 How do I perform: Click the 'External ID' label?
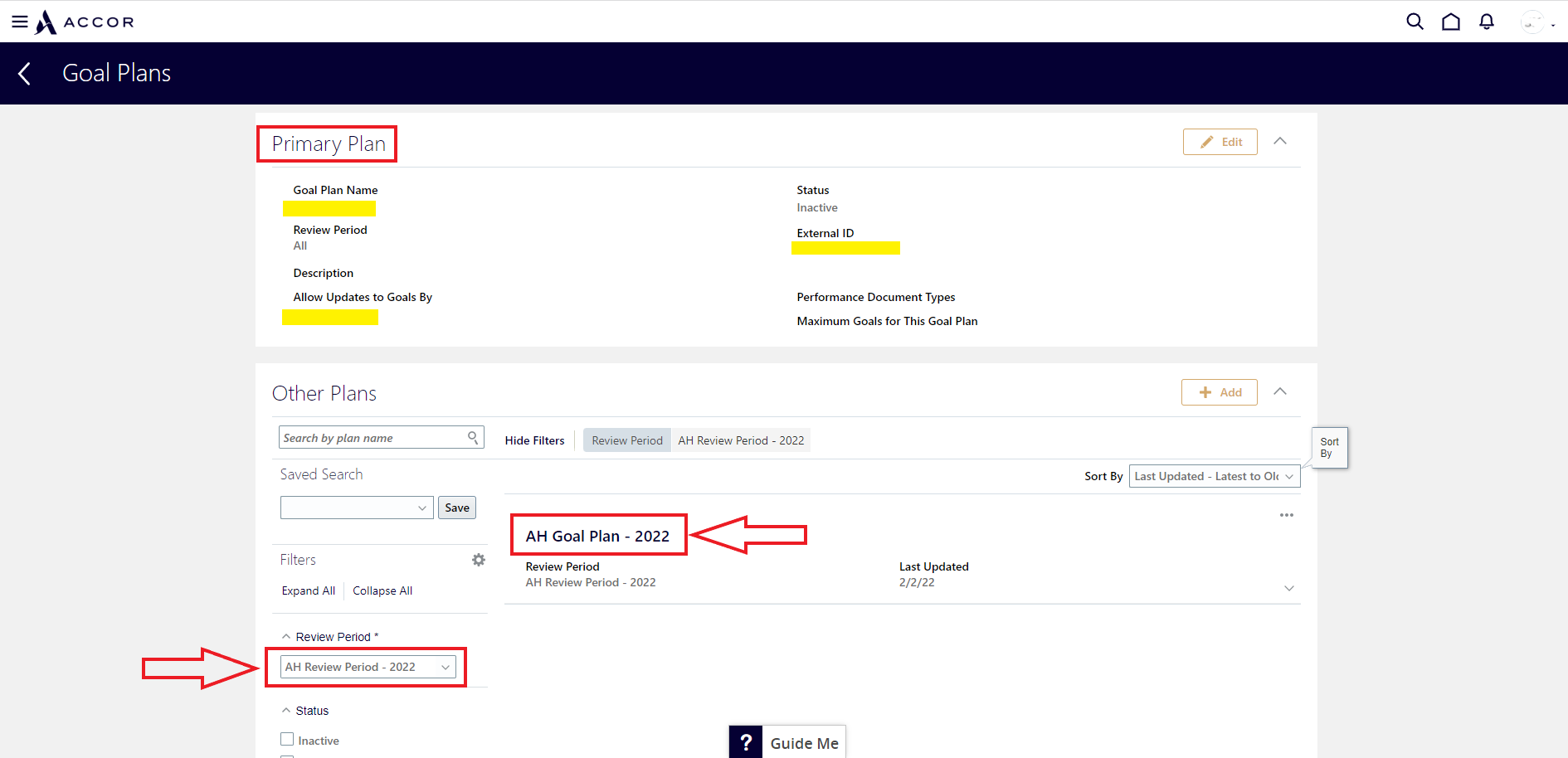[825, 233]
